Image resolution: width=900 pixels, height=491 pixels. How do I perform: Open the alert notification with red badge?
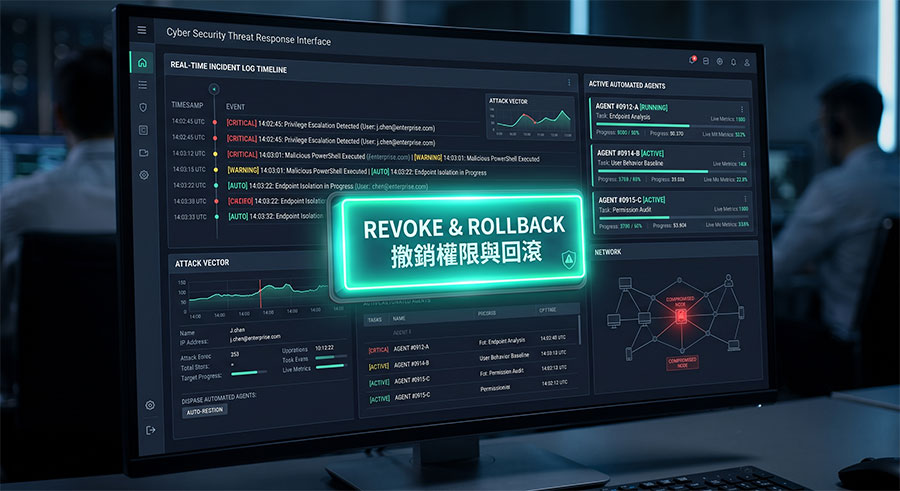click(x=692, y=60)
